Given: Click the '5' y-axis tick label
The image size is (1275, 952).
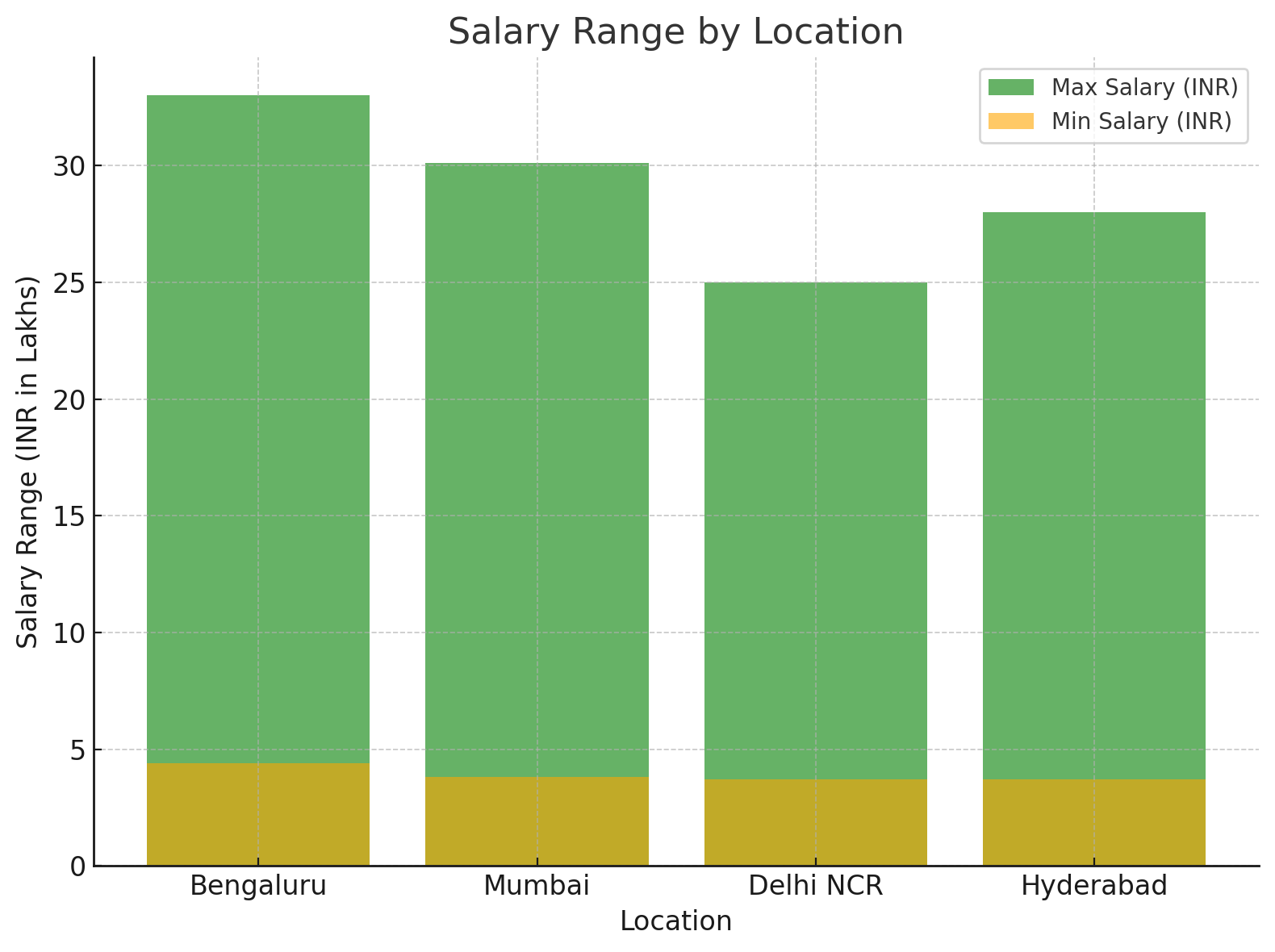Looking at the screenshot, I should [78, 749].
